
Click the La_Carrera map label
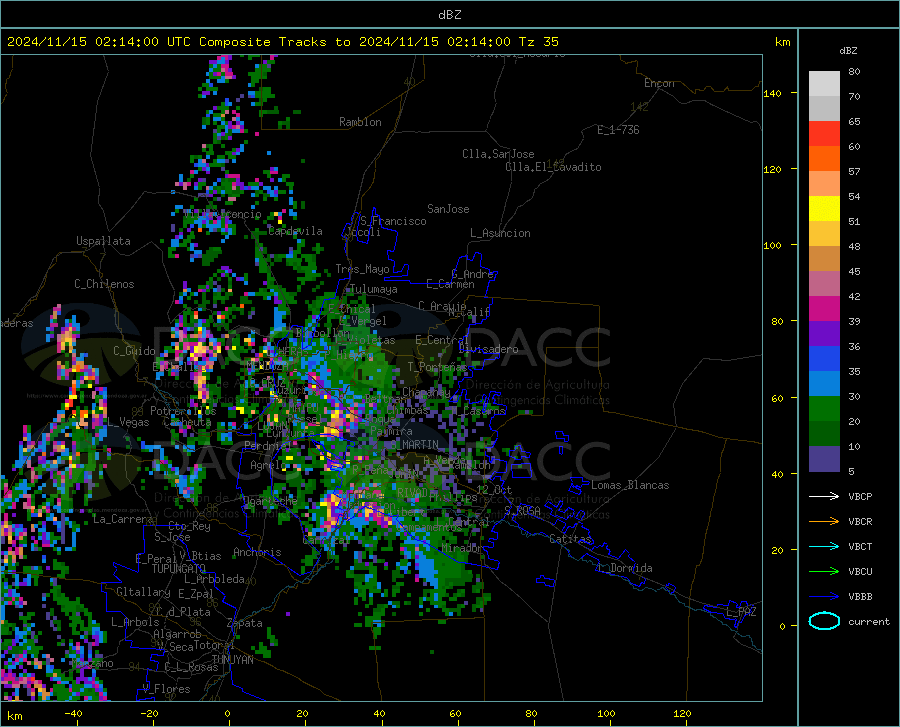(x=123, y=519)
